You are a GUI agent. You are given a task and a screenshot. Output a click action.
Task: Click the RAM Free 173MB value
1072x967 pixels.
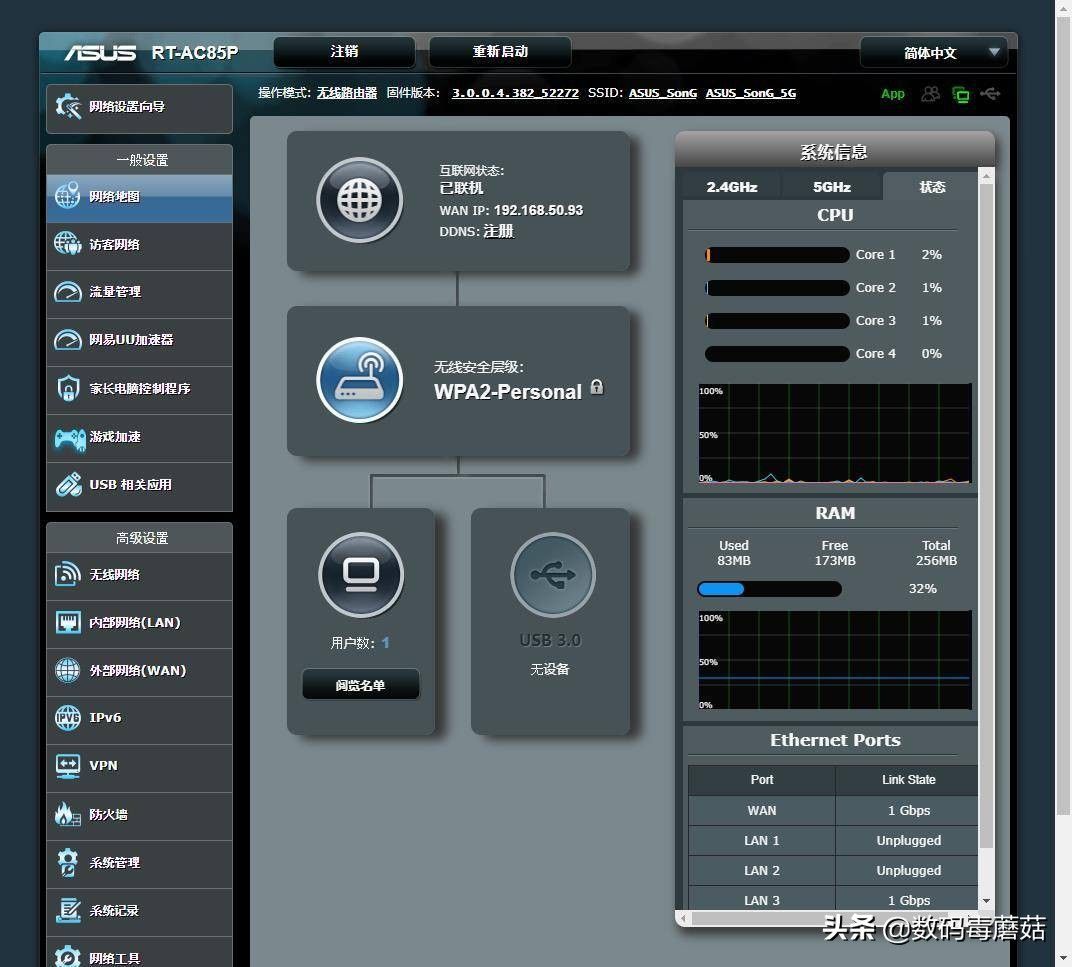(x=835, y=561)
